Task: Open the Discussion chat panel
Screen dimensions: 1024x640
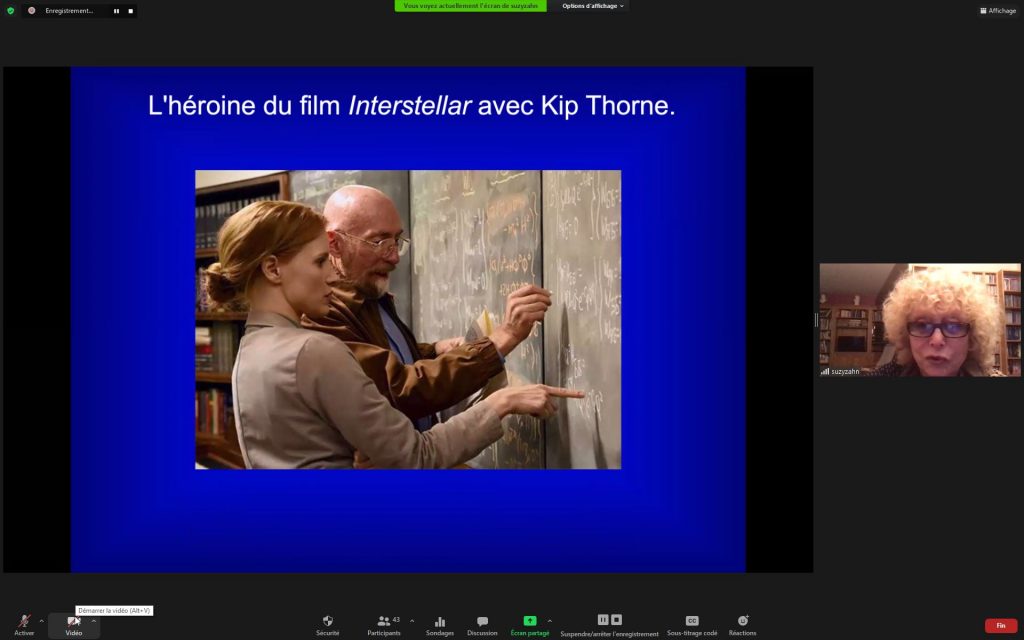Action: [482, 625]
